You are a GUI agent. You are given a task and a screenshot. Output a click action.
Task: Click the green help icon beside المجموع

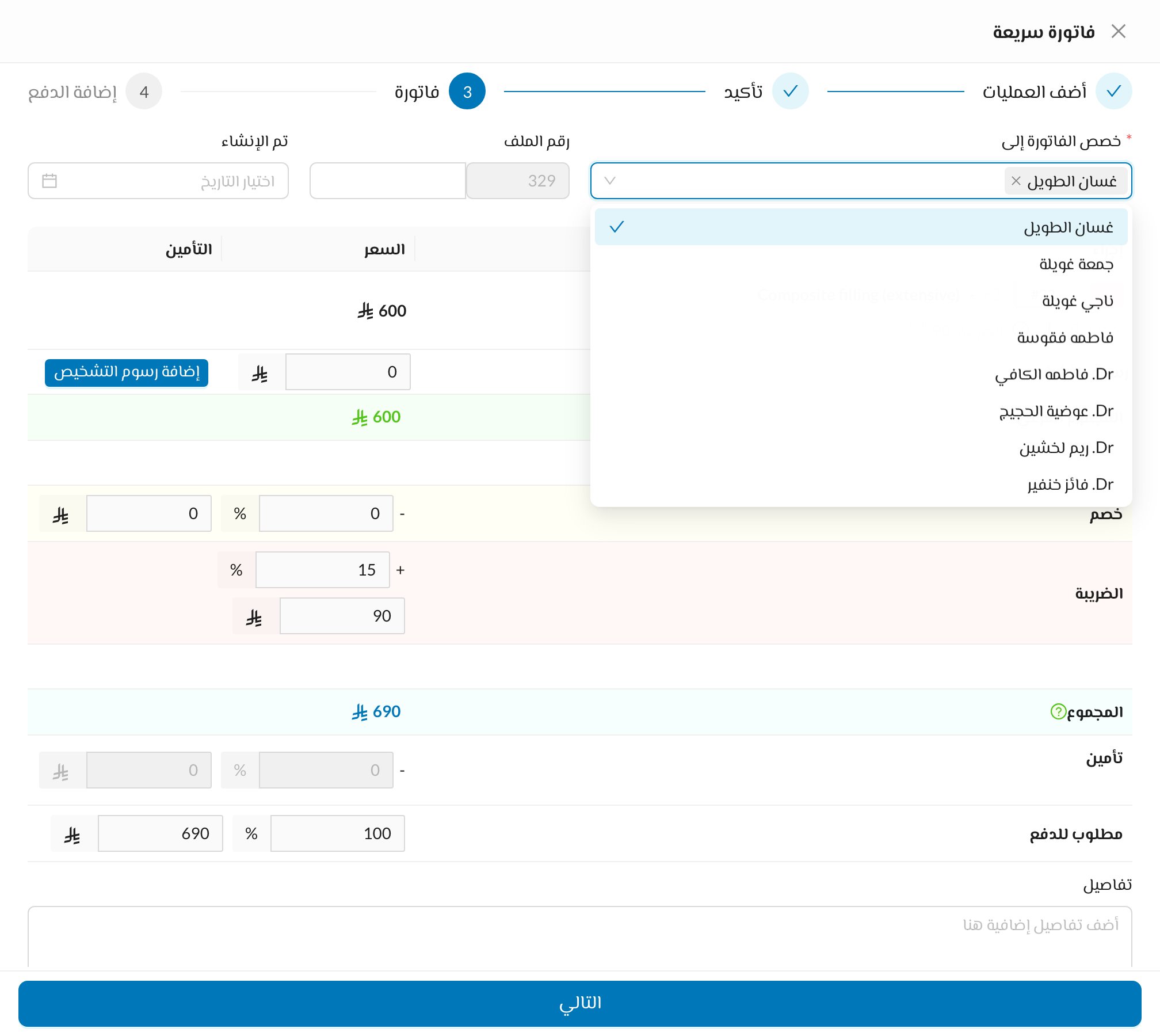[x=1058, y=711]
